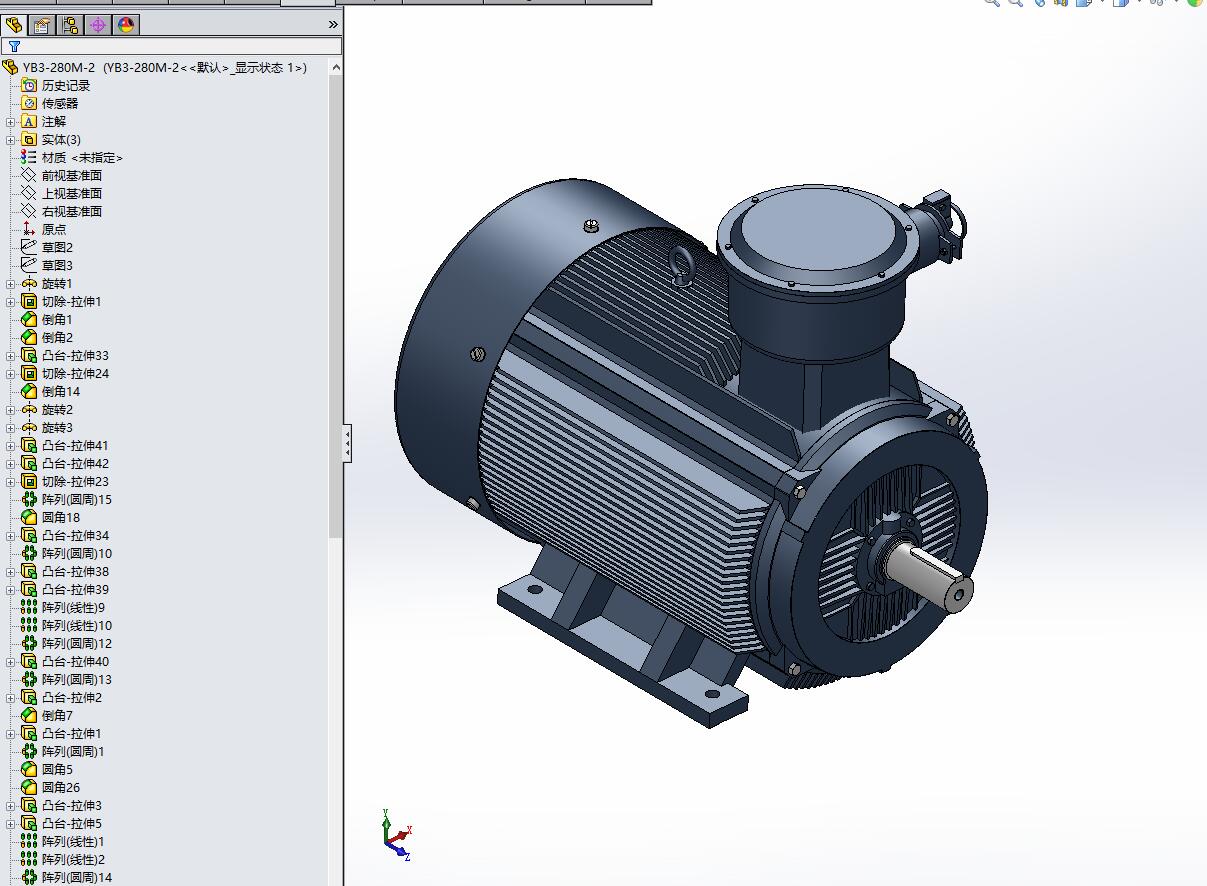Select the 凸台-拉伸34 feature
Image resolution: width=1207 pixels, height=886 pixels.
(65, 535)
